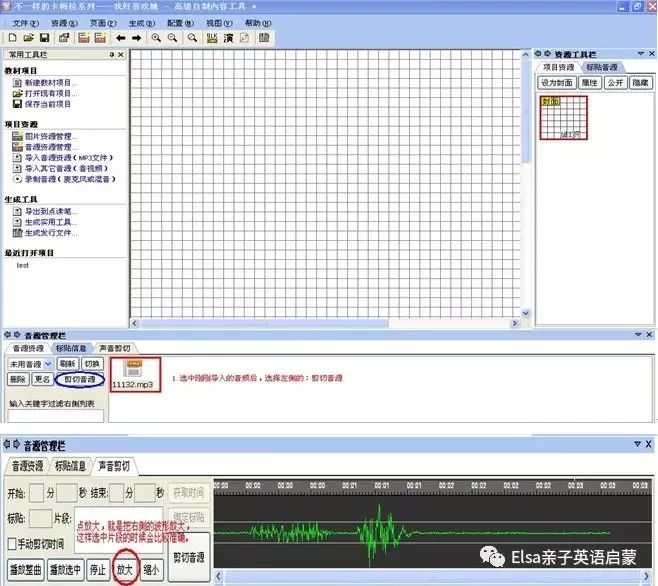The height and width of the screenshot is (586, 658).
Task: Click the left arrow toolbar icon
Action: (x=120, y=38)
